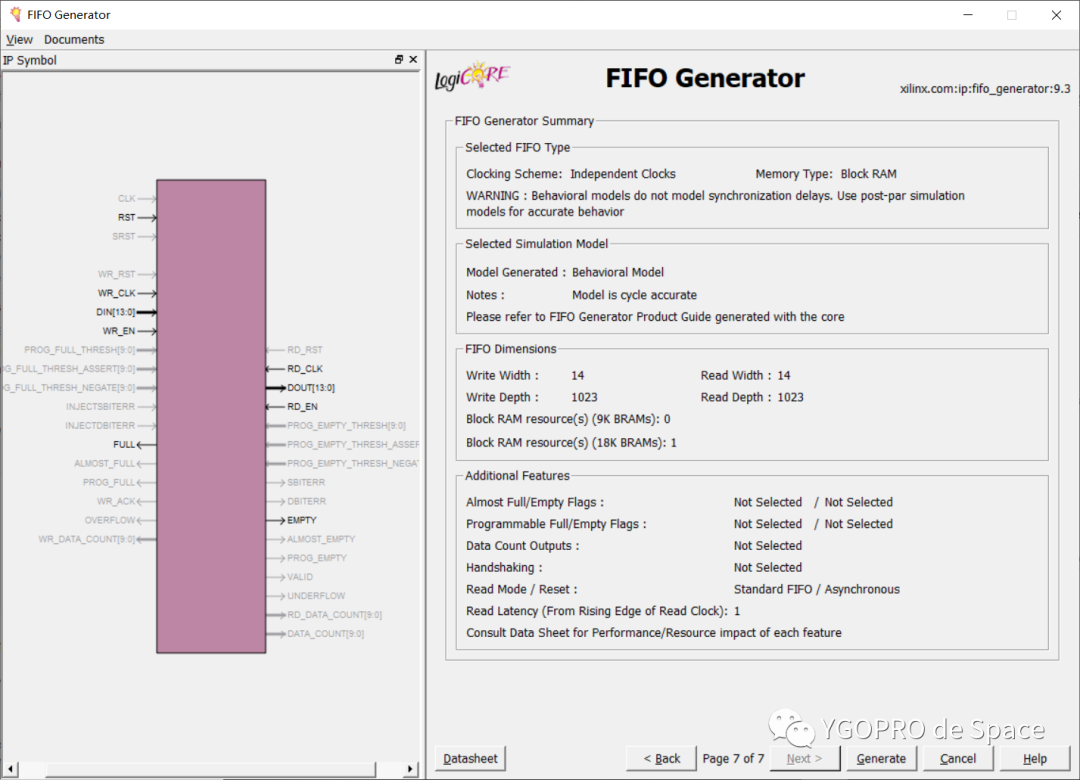This screenshot has width=1080, height=780.
Task: Select the RD_EN port label
Action: (302, 407)
